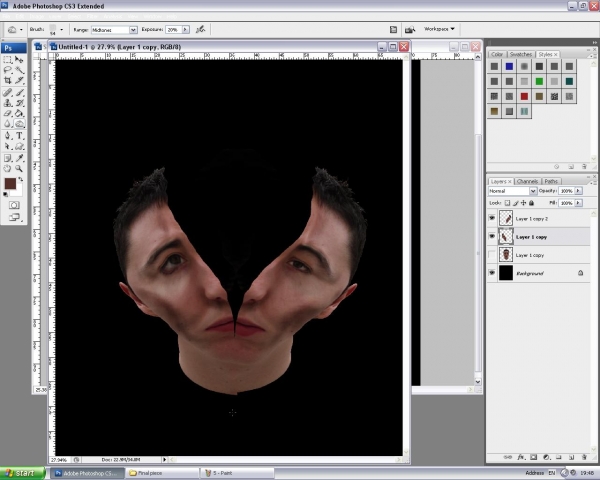Select the Crop tool
Image resolution: width=600 pixels, height=480 pixels.
[x=8, y=80]
